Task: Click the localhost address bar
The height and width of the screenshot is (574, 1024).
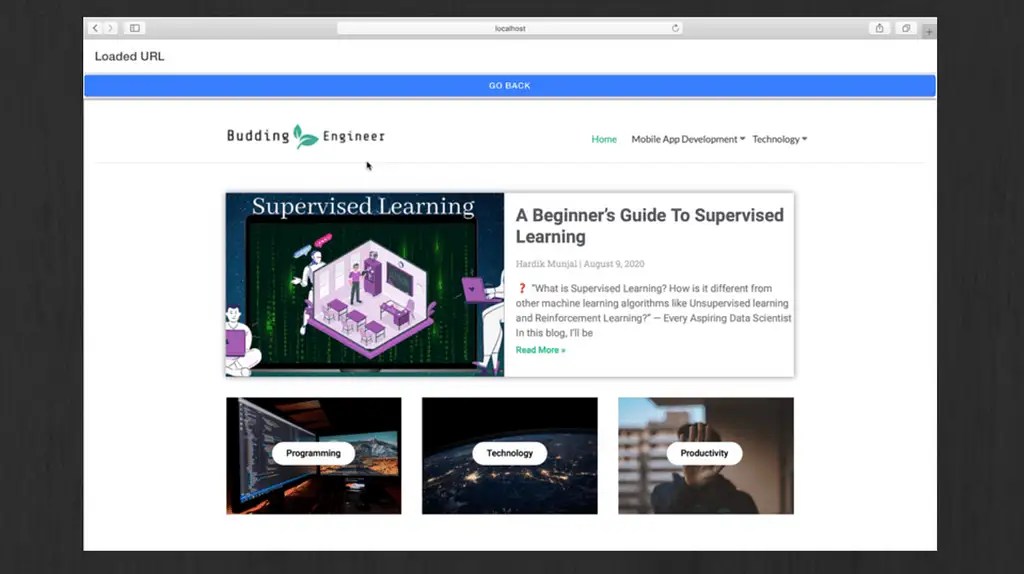Action: 509,28
